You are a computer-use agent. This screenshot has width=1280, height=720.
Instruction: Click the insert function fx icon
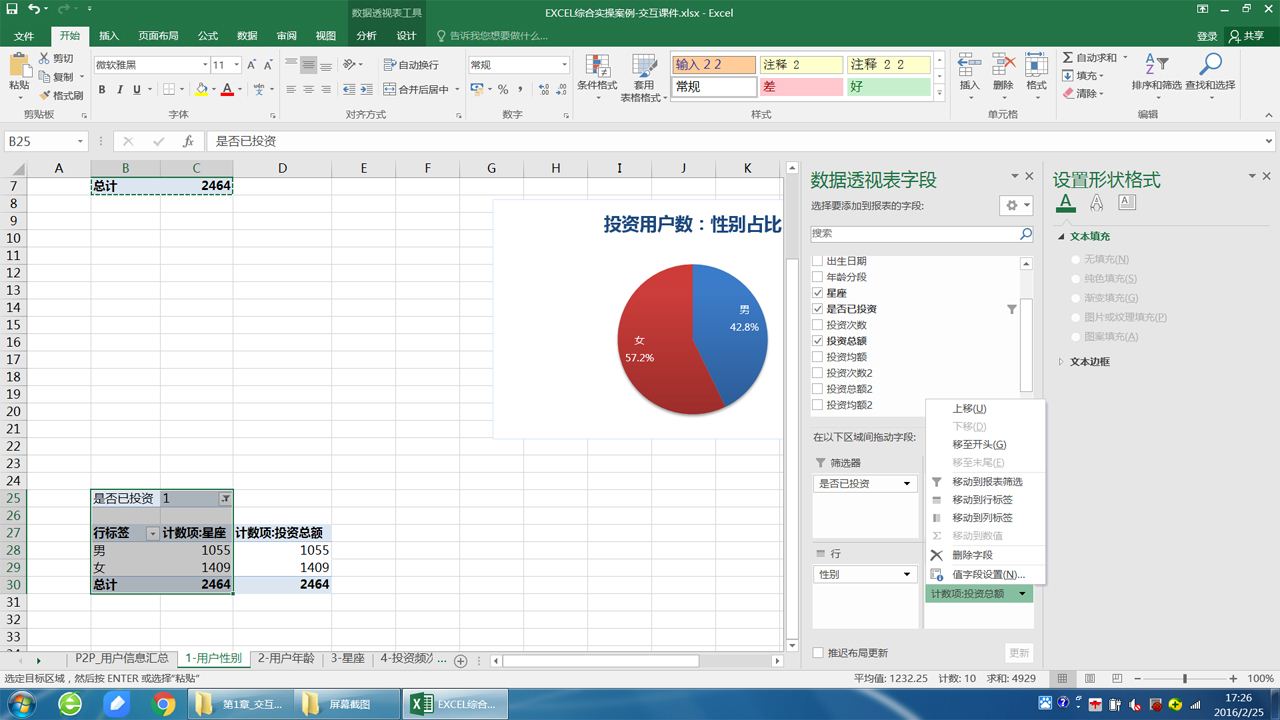(x=188, y=142)
